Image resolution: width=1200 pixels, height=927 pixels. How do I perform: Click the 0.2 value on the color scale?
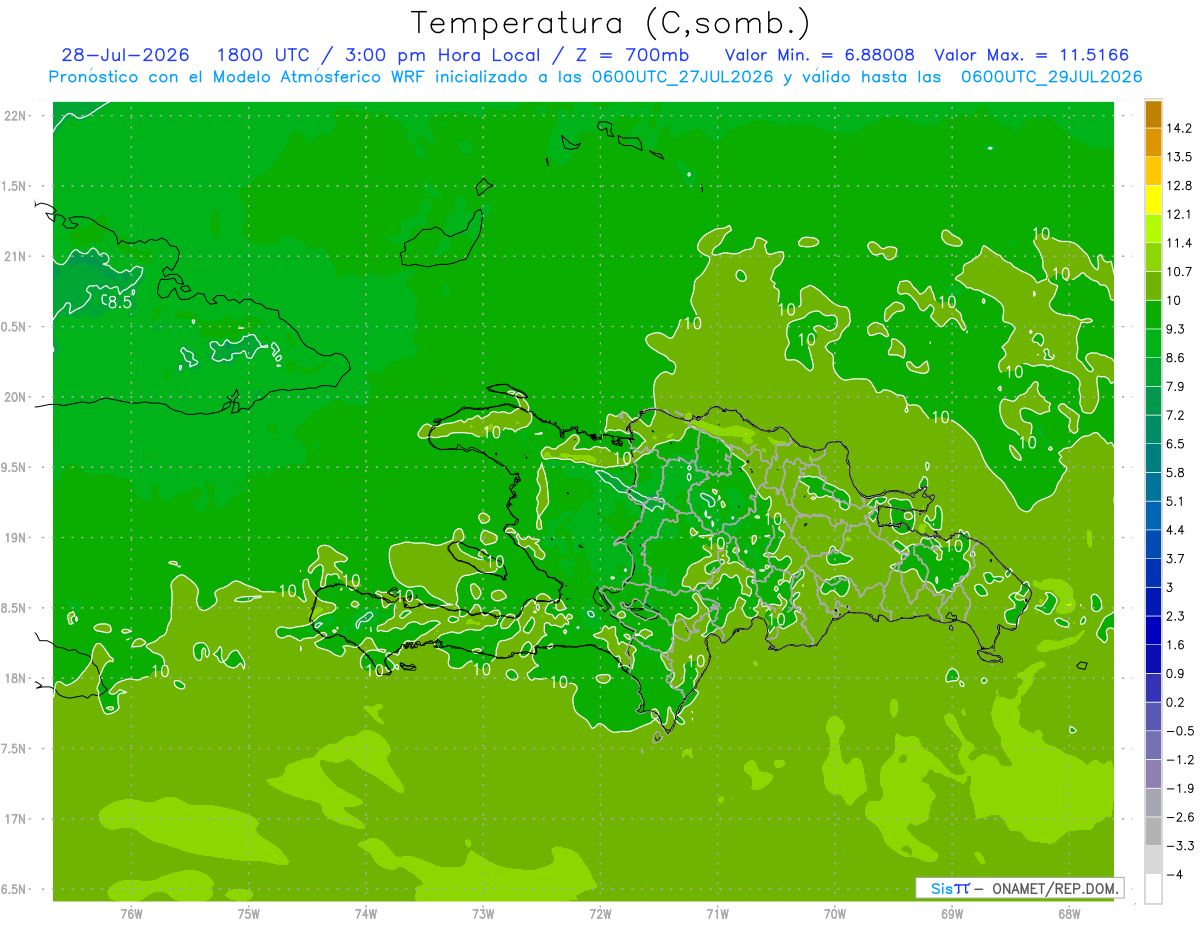pos(1178,702)
